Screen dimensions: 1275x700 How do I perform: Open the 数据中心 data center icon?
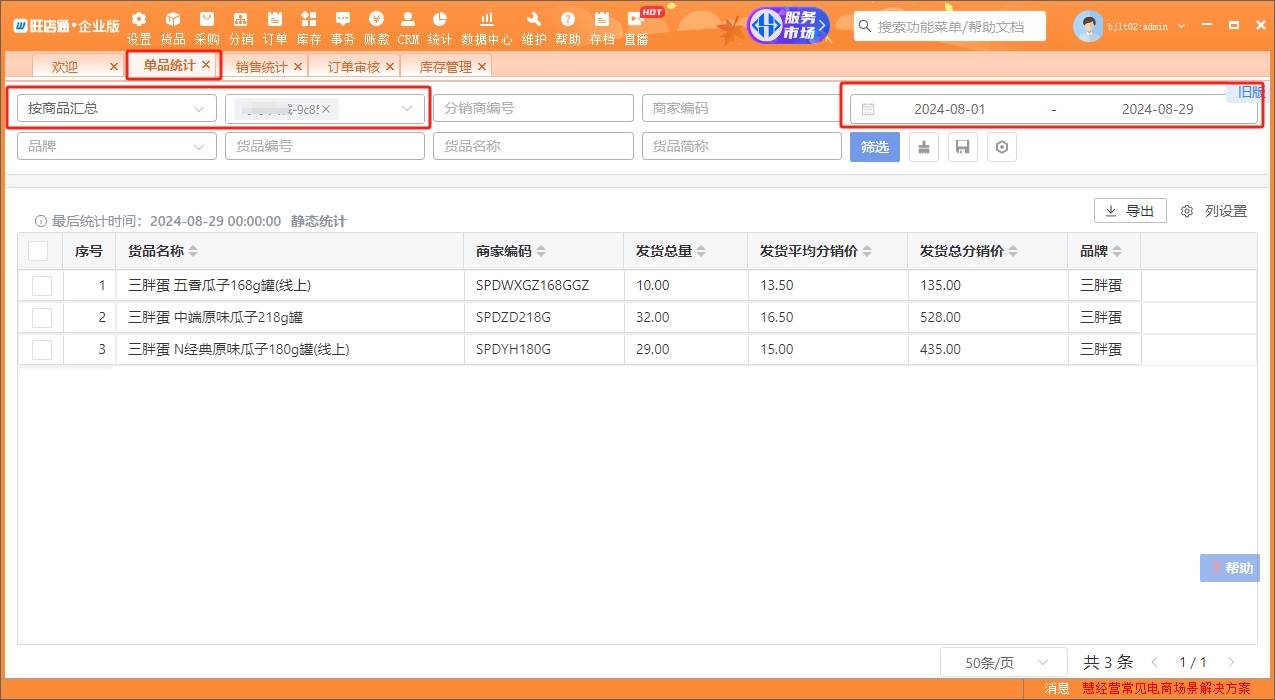click(487, 28)
